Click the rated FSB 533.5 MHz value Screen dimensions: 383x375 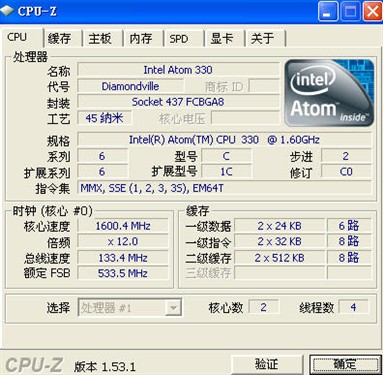click(123, 273)
